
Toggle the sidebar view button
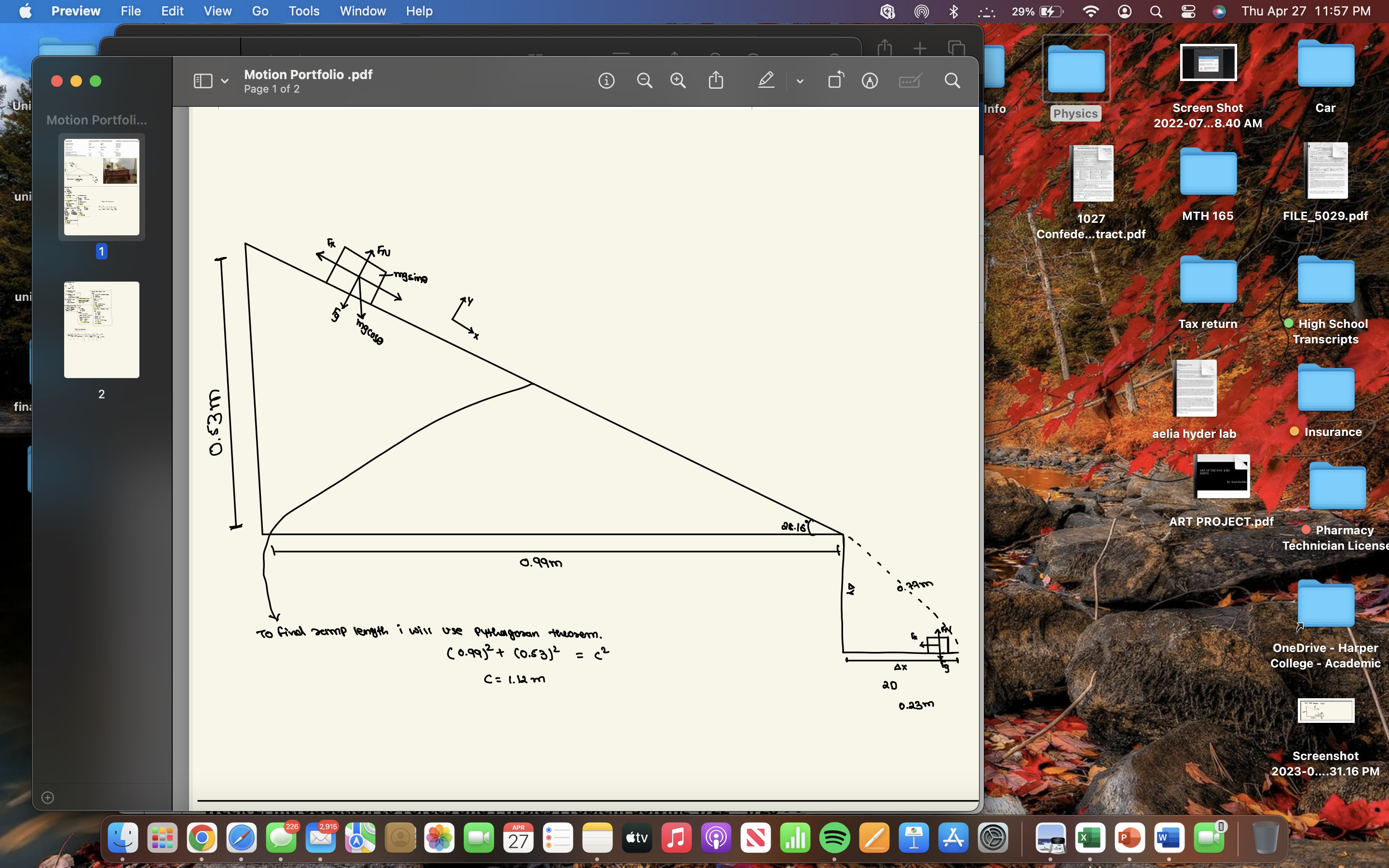click(203, 81)
